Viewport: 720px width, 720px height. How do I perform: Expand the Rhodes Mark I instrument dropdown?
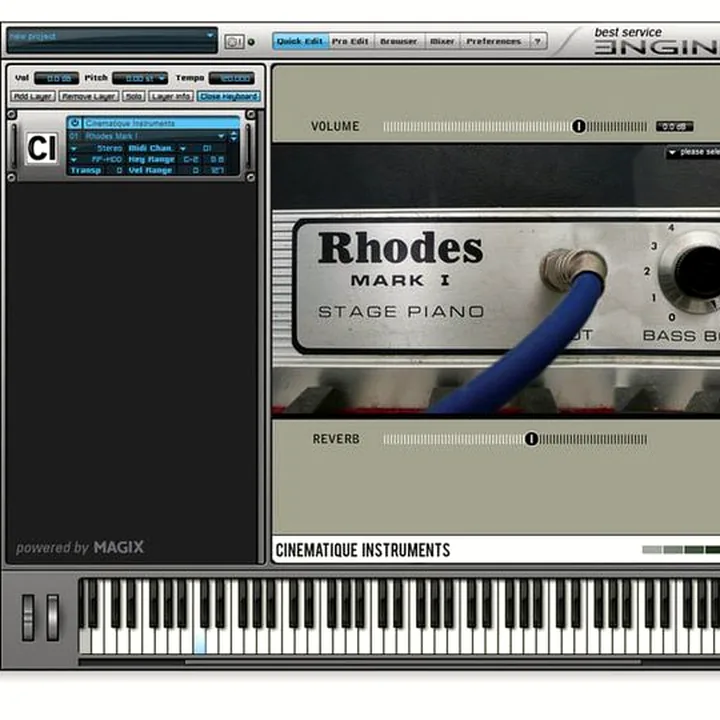coord(221,136)
